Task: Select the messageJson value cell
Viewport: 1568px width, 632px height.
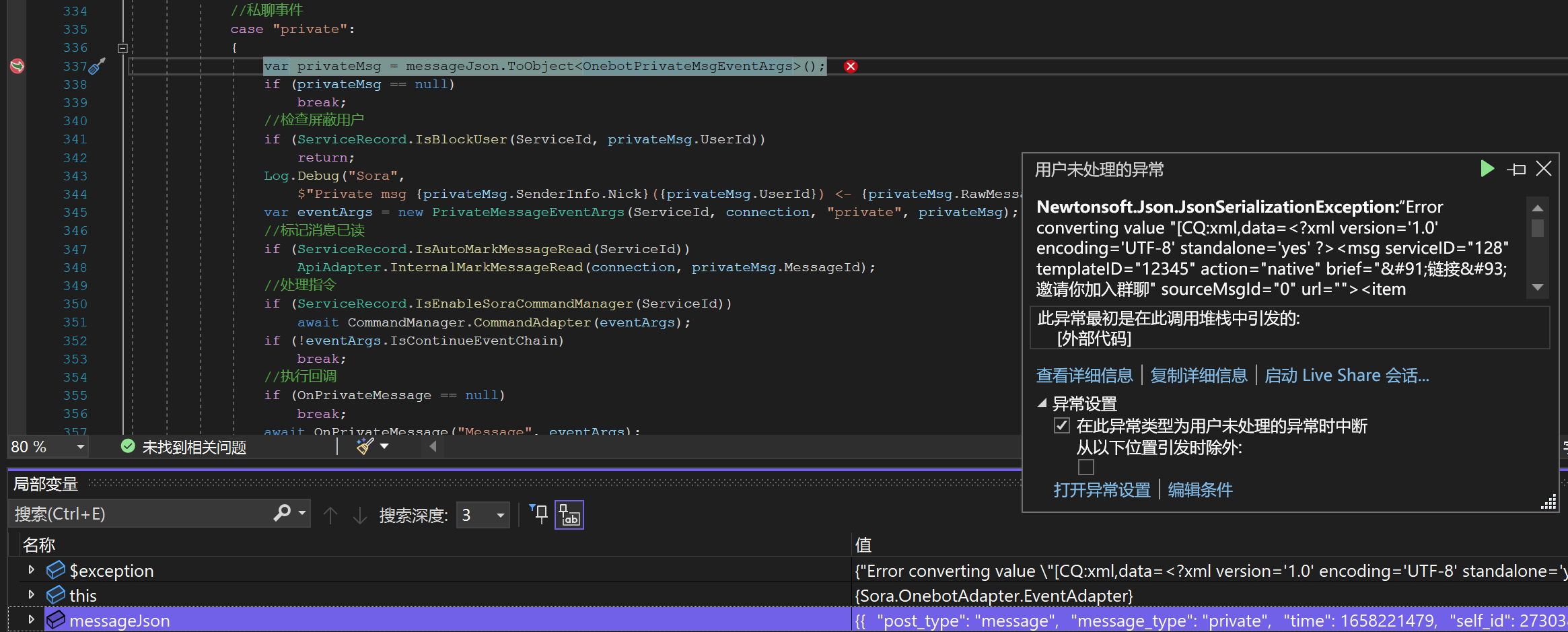Action: [1211, 621]
